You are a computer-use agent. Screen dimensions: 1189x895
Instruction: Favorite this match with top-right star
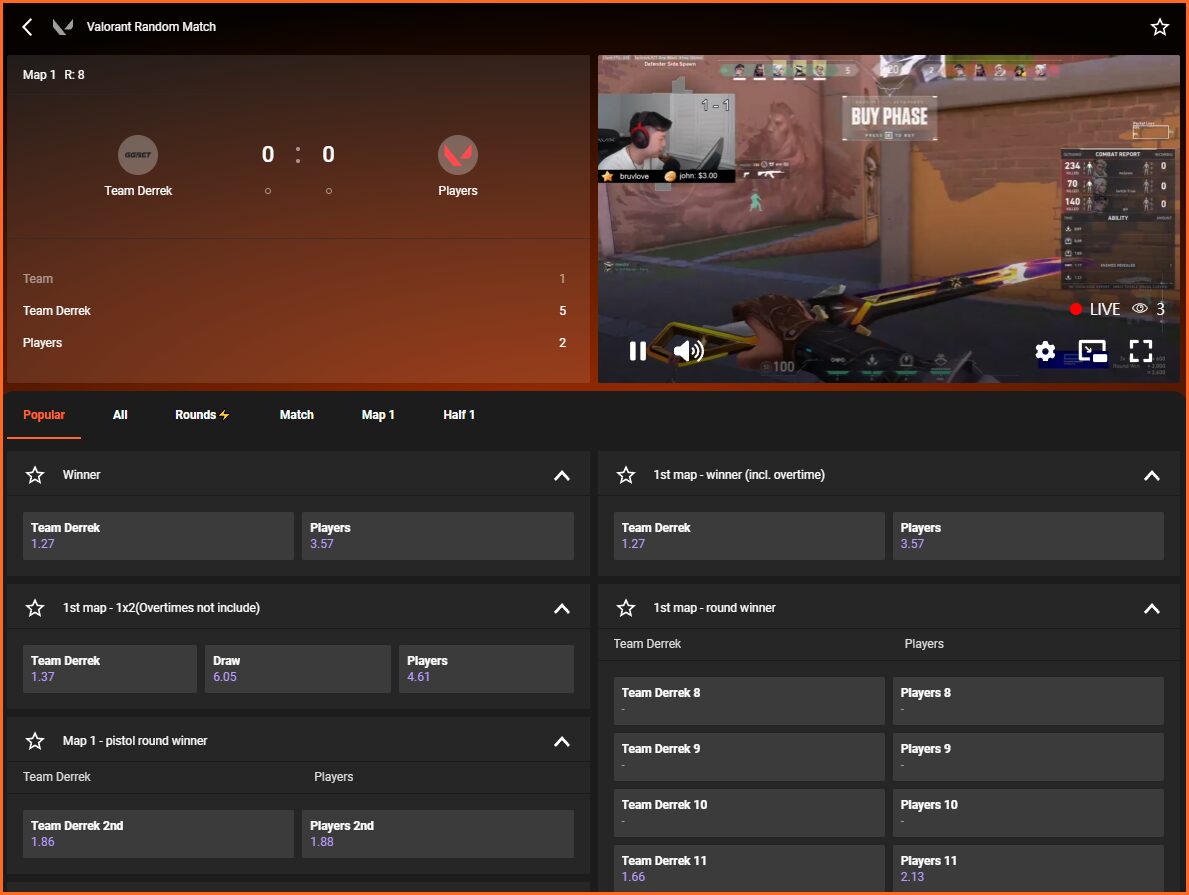click(1159, 27)
